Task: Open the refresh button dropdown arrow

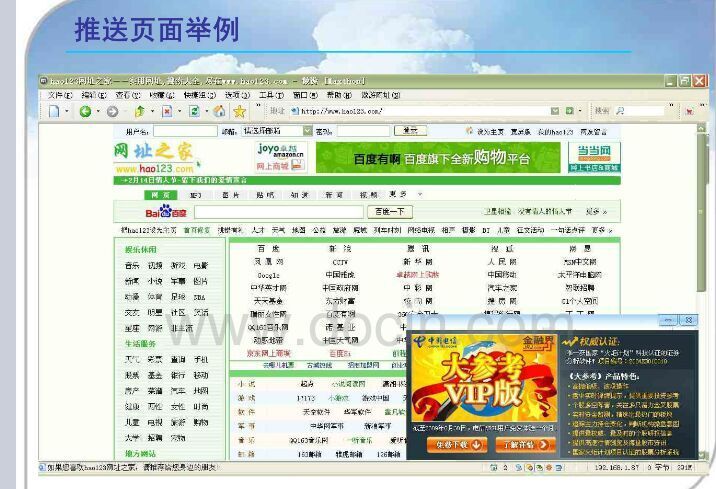Action: point(207,111)
